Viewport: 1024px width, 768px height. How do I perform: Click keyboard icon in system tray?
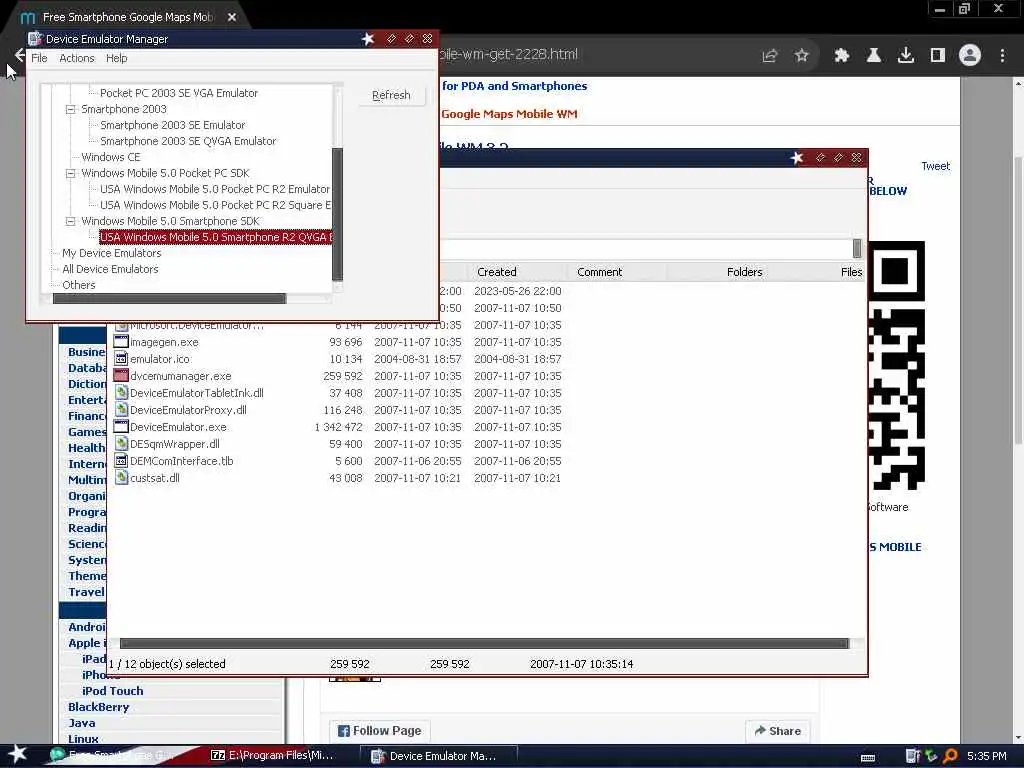coord(868,758)
